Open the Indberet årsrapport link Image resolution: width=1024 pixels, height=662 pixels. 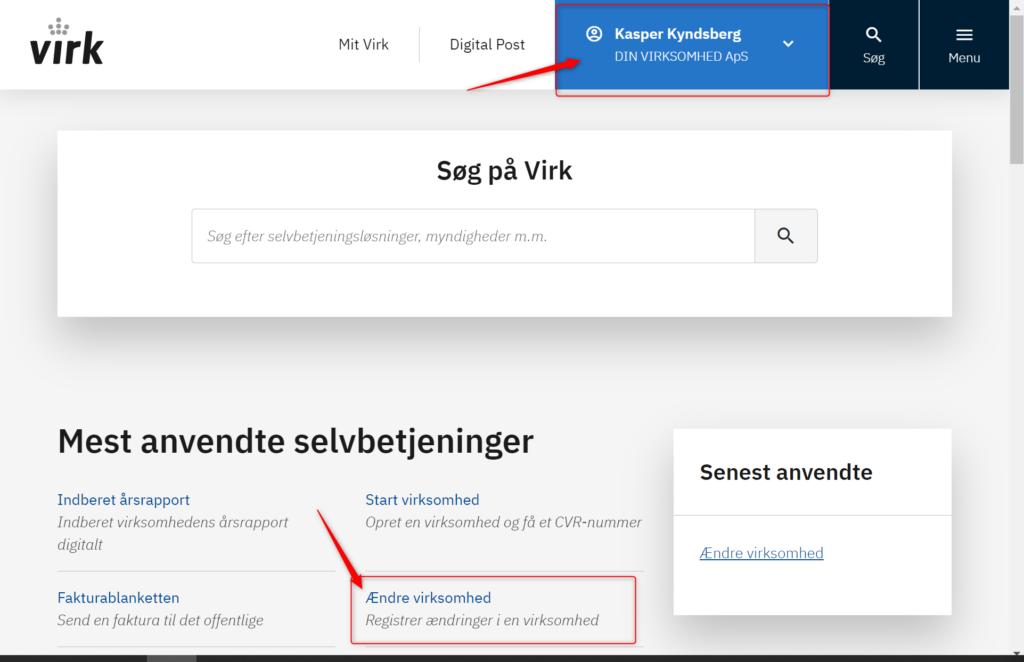(x=123, y=499)
